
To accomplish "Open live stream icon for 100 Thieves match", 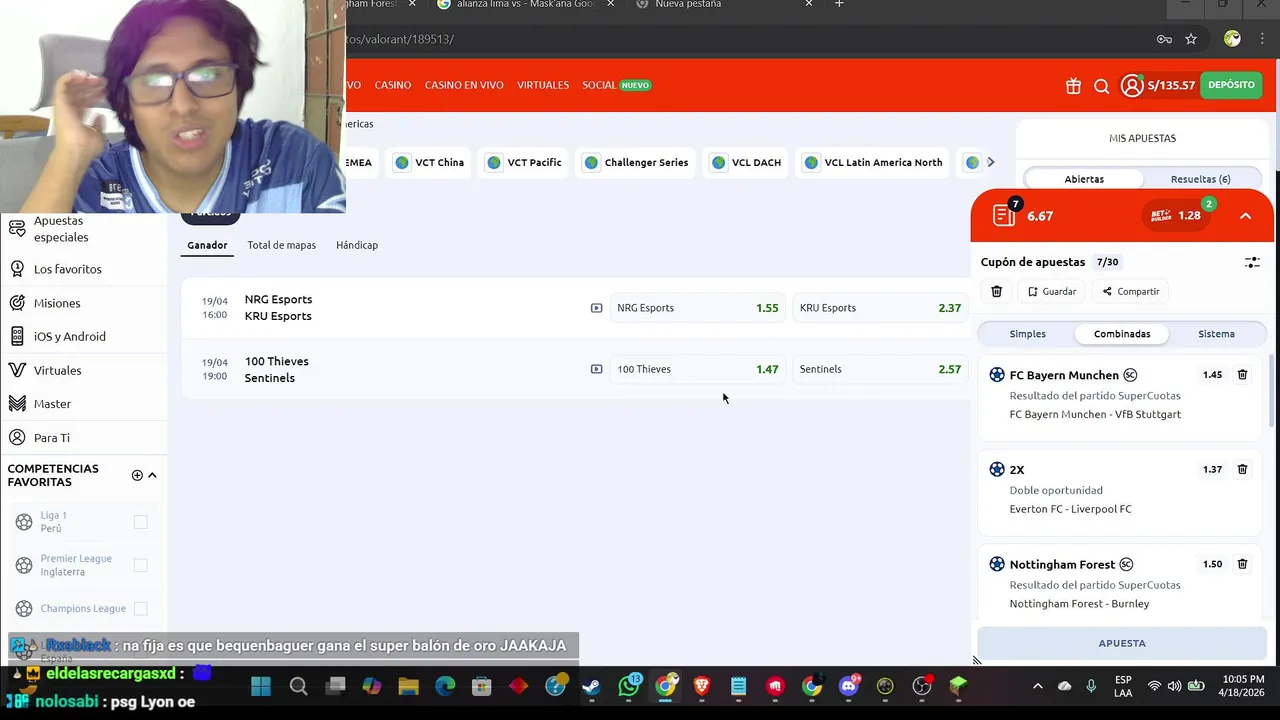I will (x=596, y=369).
